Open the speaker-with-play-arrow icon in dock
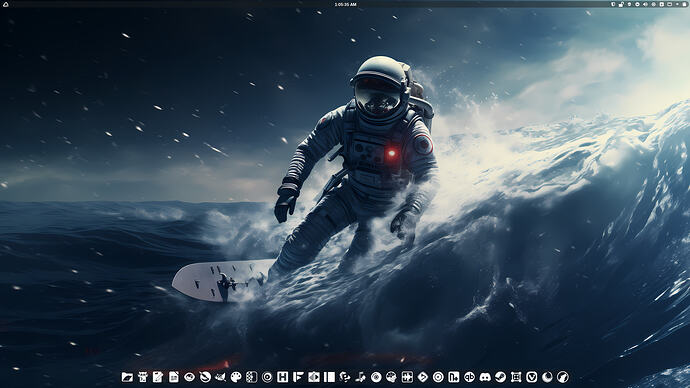This screenshot has width=690, height=388. [314, 377]
